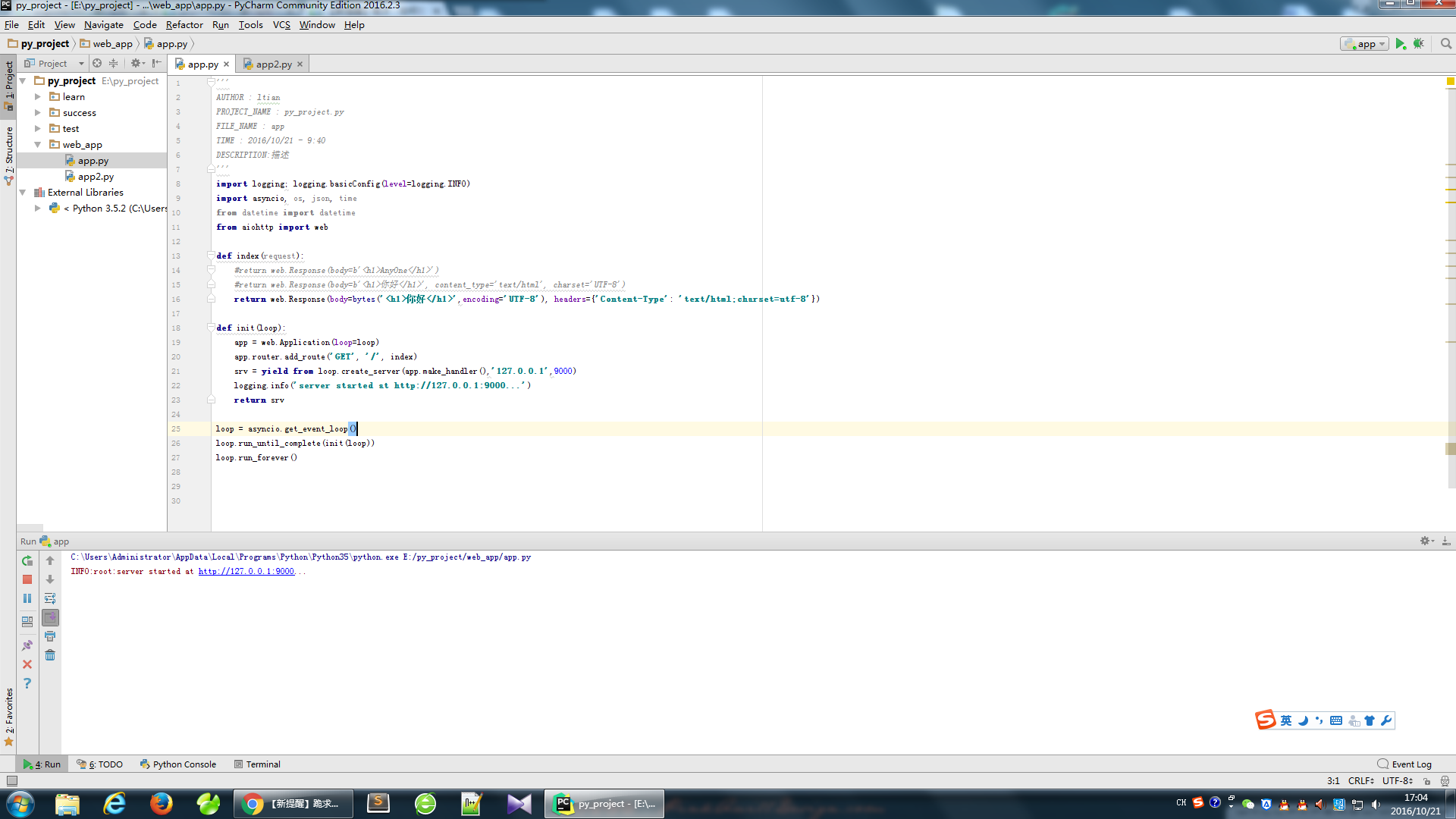Click the Search Everywhere magnifier icon
The image size is (1456, 819).
(1445, 44)
